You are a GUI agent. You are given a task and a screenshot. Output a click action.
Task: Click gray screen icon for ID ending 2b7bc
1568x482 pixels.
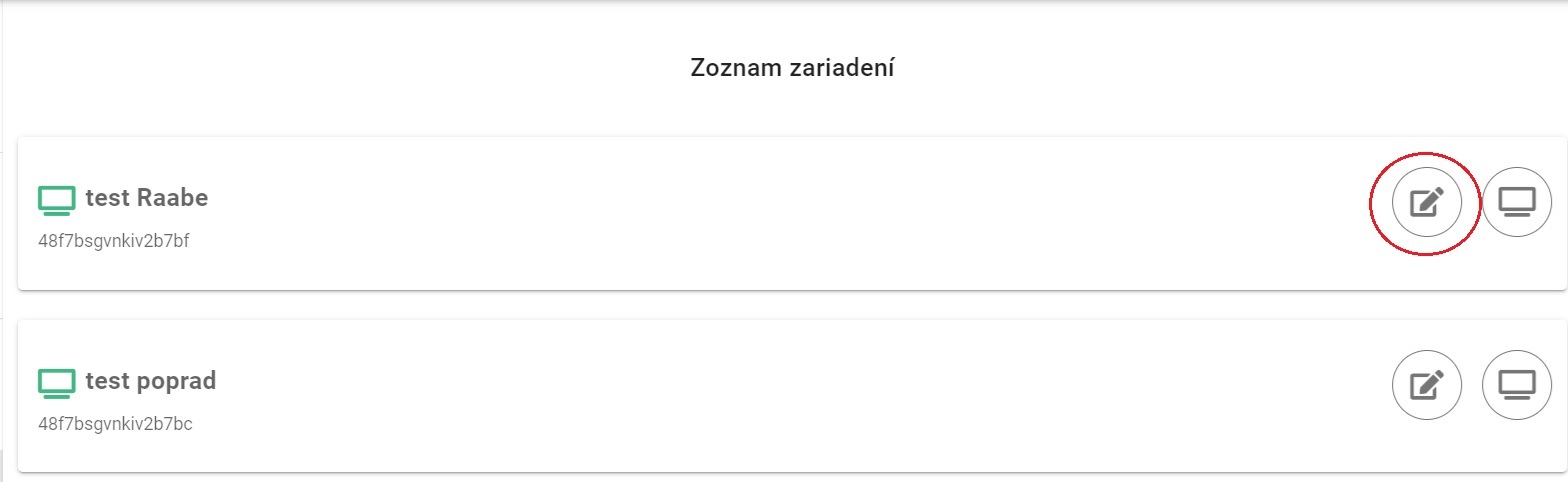pyautogui.click(x=1516, y=384)
